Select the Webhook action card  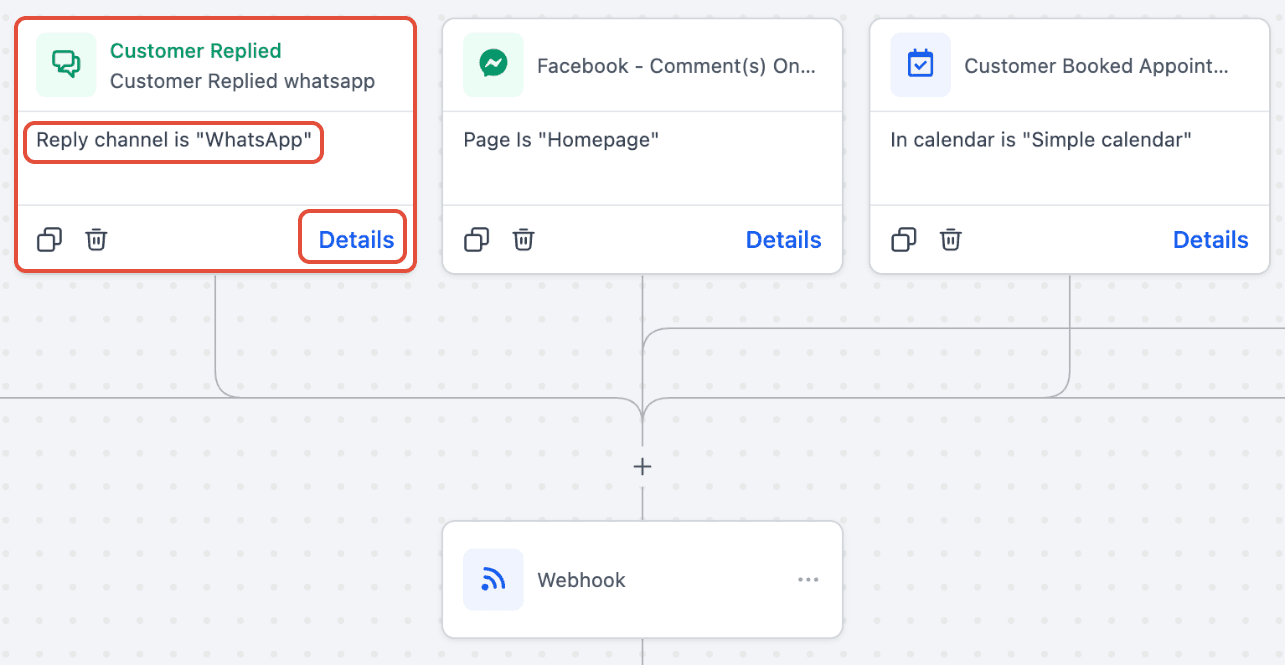click(642, 579)
